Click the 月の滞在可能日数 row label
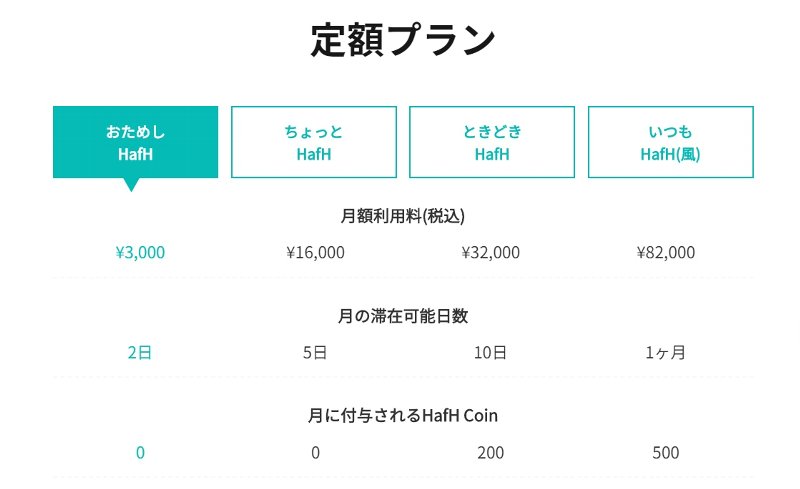The image size is (800, 489). 403,316
